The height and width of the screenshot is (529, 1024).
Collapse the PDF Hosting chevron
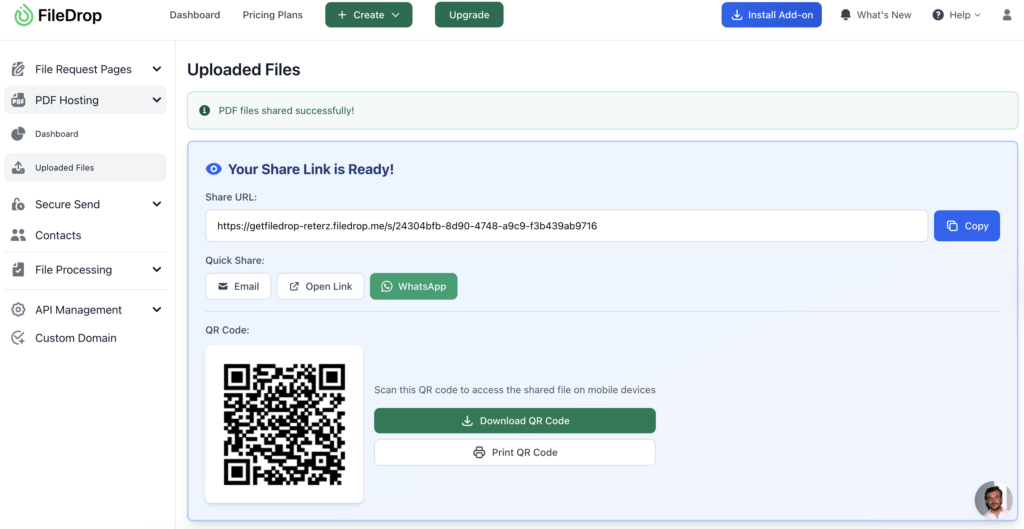point(157,100)
